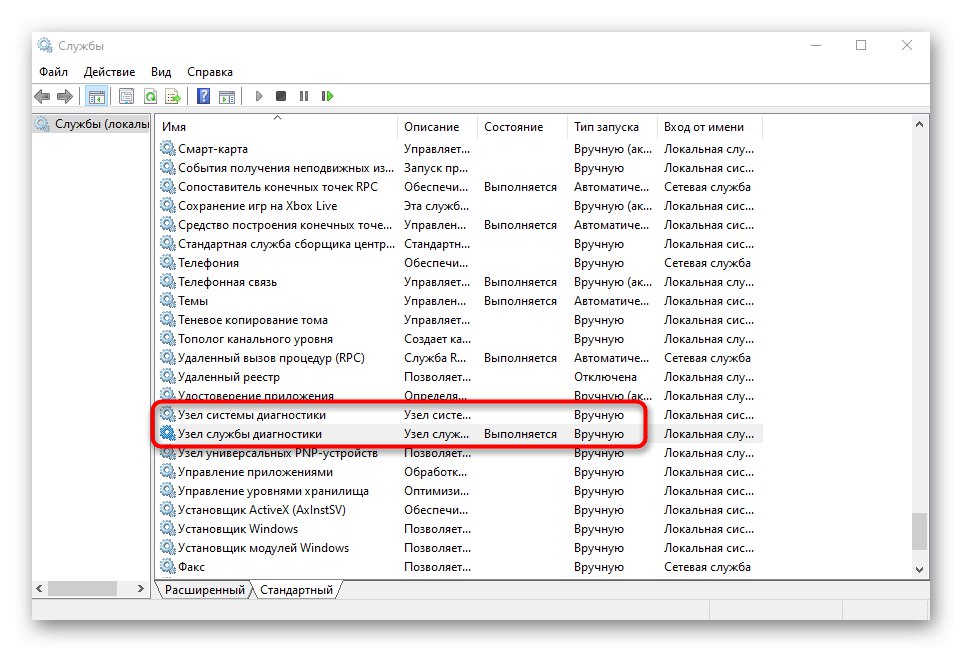Select the Тополог канального уровня service name
This screenshot has width=962, height=652.
(x=255, y=339)
